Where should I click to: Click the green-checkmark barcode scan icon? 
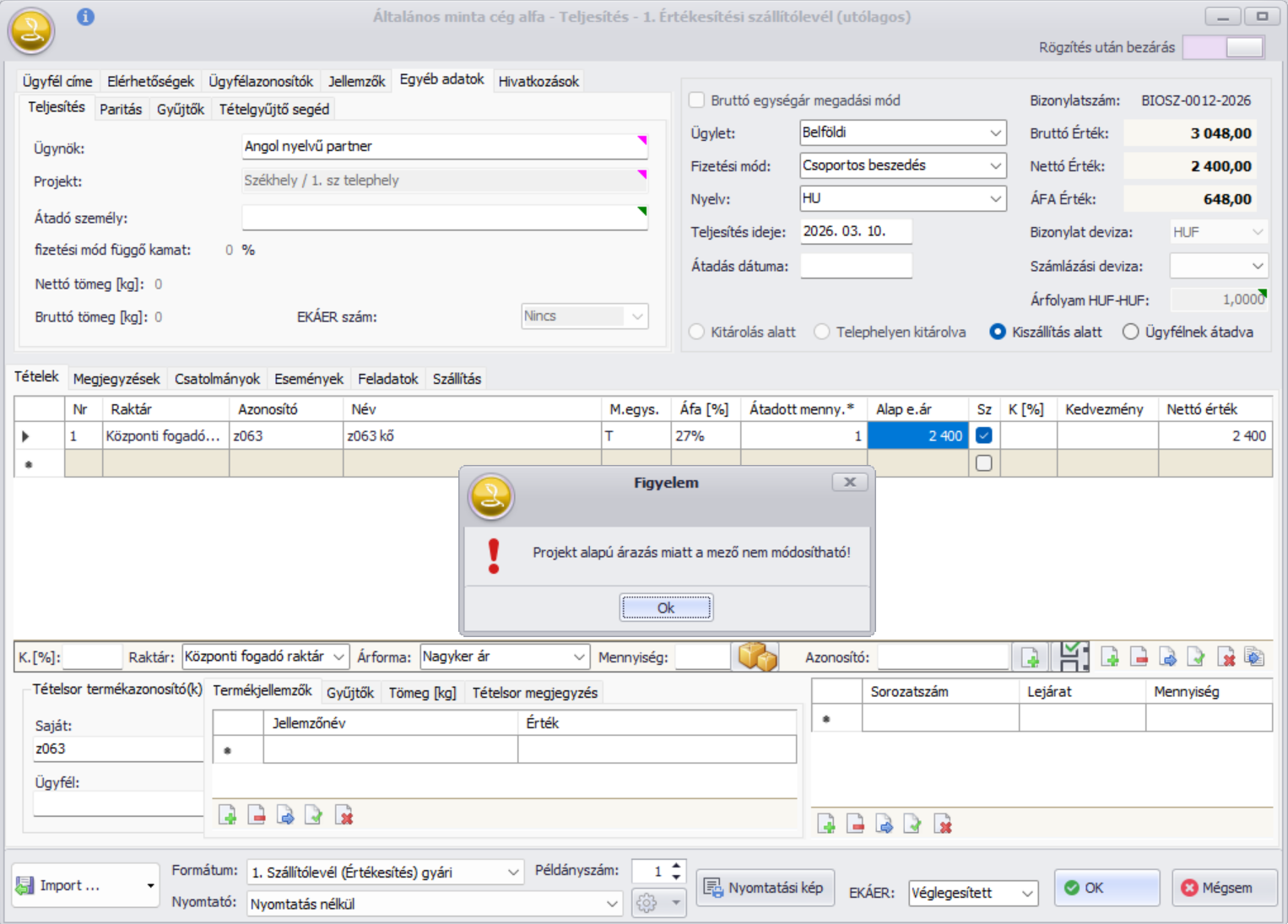(1074, 657)
